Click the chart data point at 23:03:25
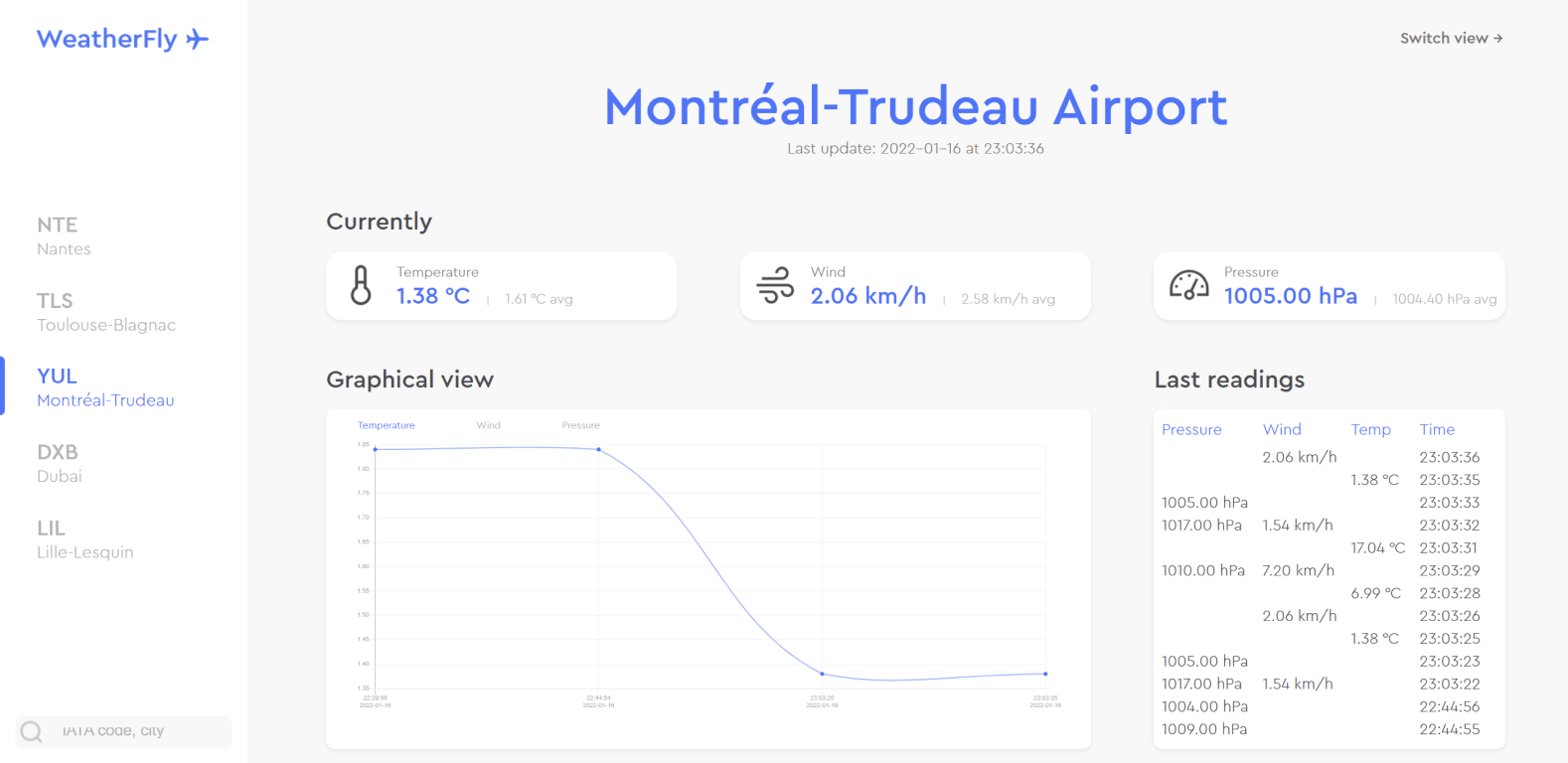1568x763 pixels. click(822, 674)
